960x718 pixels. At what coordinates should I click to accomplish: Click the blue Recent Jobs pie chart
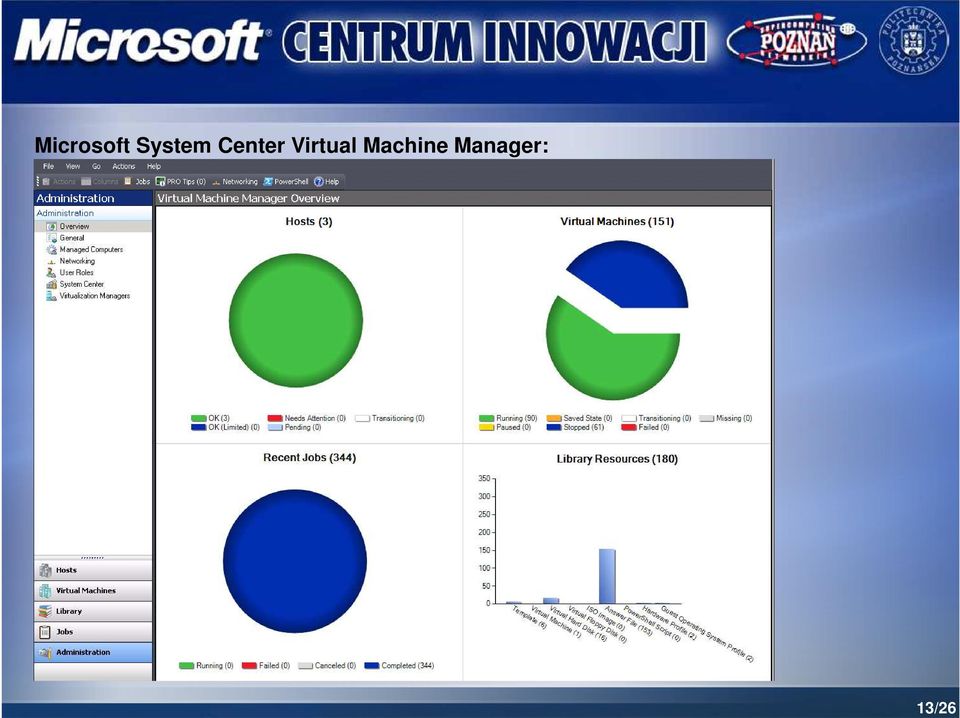pyautogui.click(x=294, y=561)
